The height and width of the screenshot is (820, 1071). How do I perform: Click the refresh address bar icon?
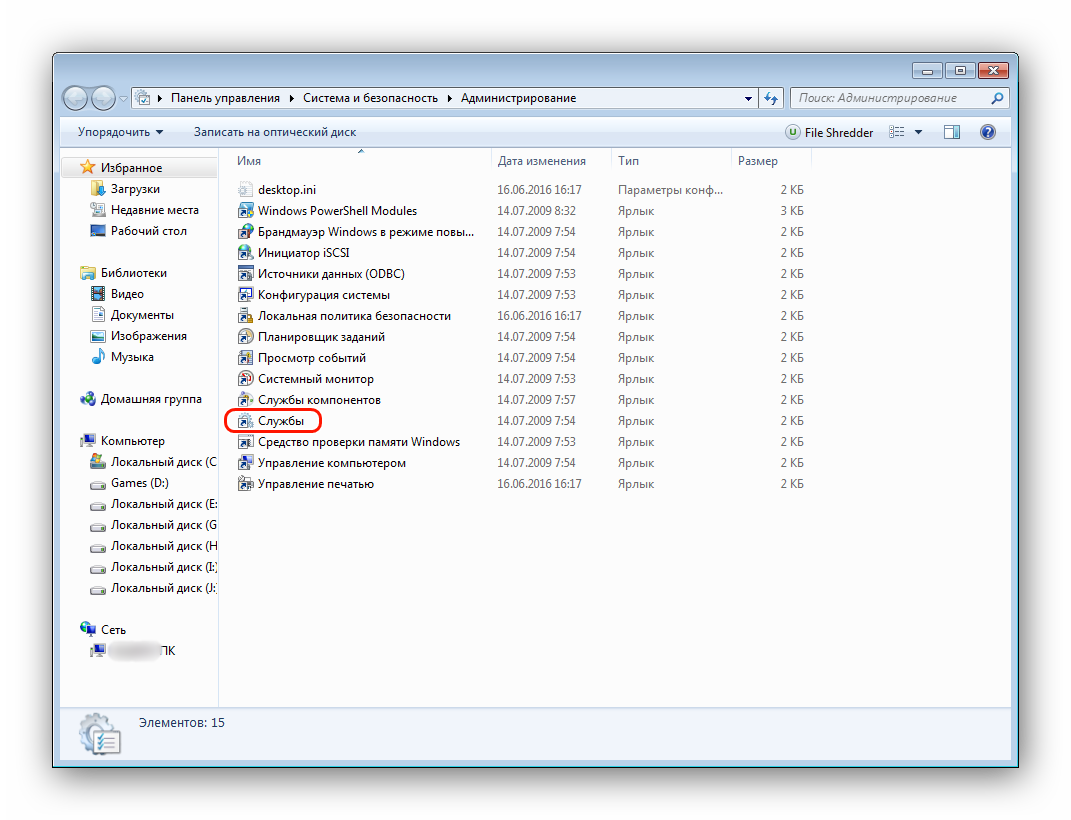click(770, 98)
